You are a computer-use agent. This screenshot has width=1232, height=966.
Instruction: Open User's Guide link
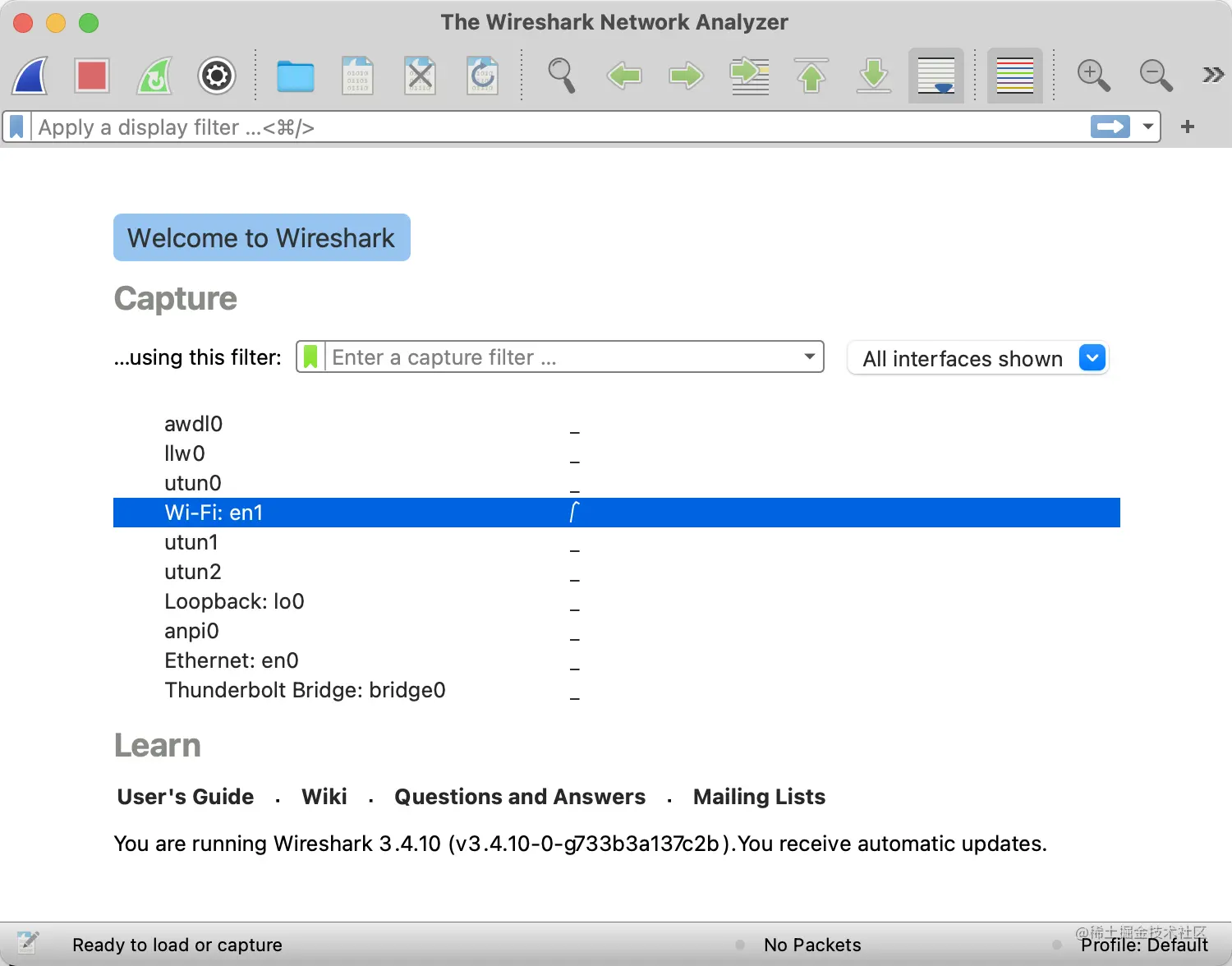186,797
